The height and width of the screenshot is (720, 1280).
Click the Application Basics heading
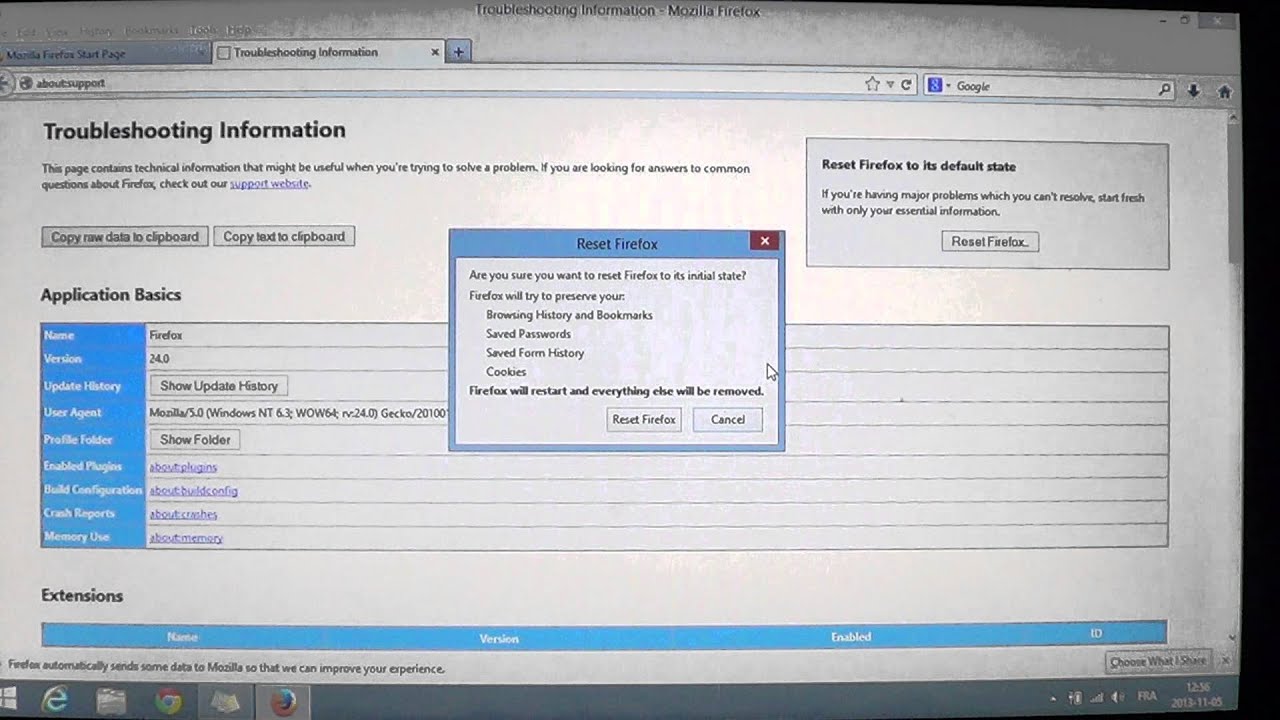pos(111,295)
